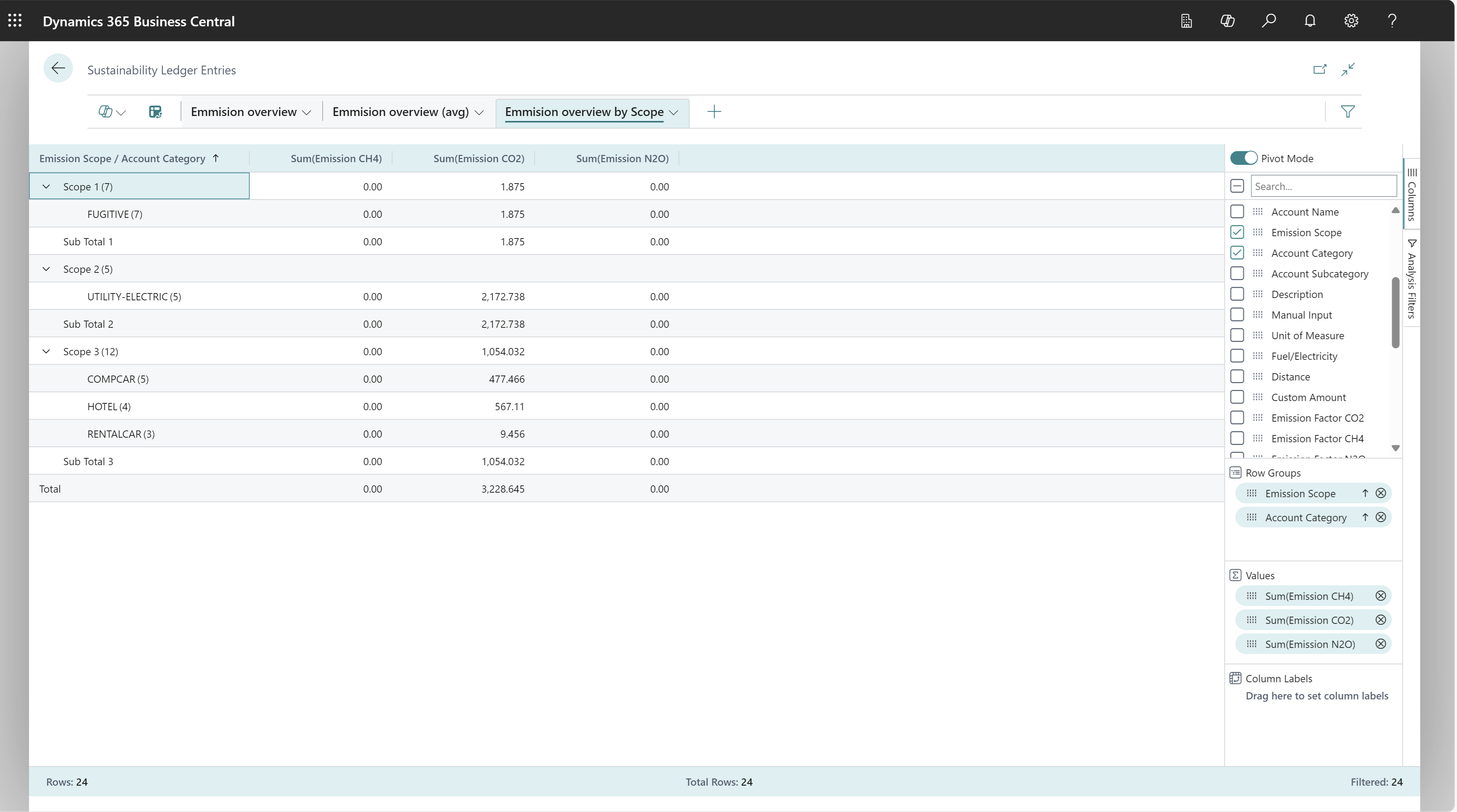Click the change company environment icon
This screenshot has width=1457, height=812.
coord(1186,21)
